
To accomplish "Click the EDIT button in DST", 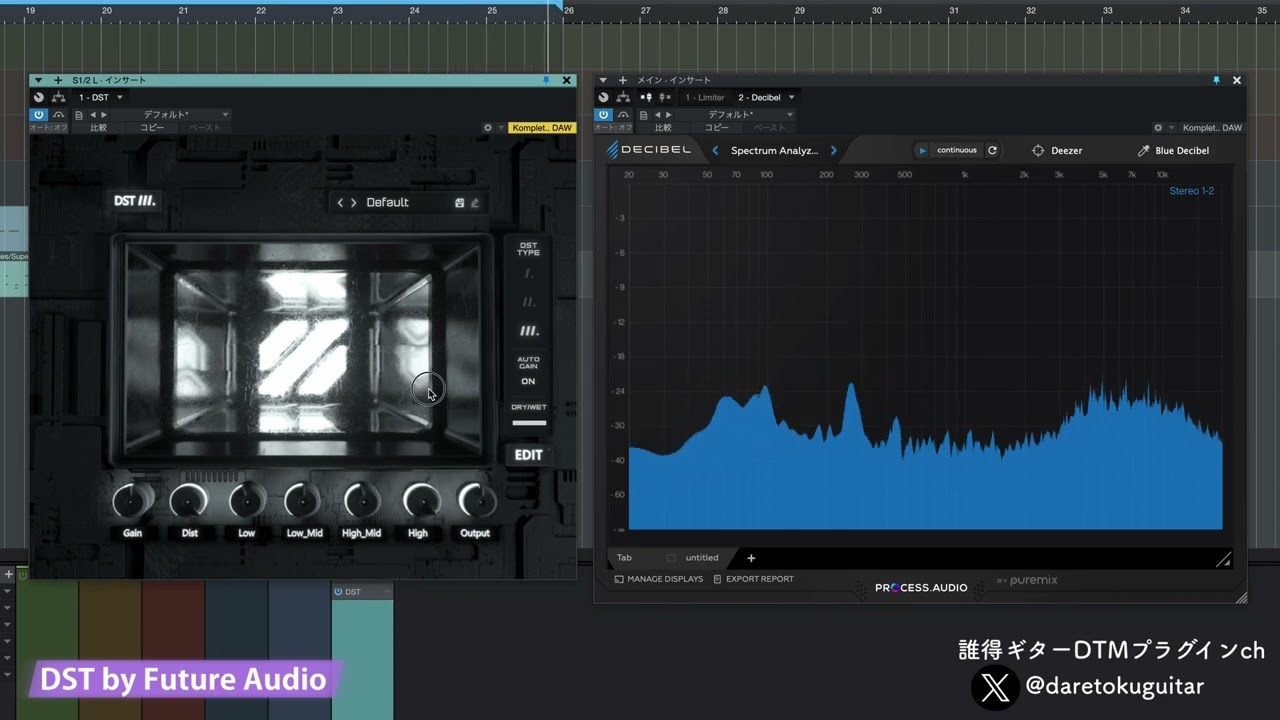I will 528,455.
